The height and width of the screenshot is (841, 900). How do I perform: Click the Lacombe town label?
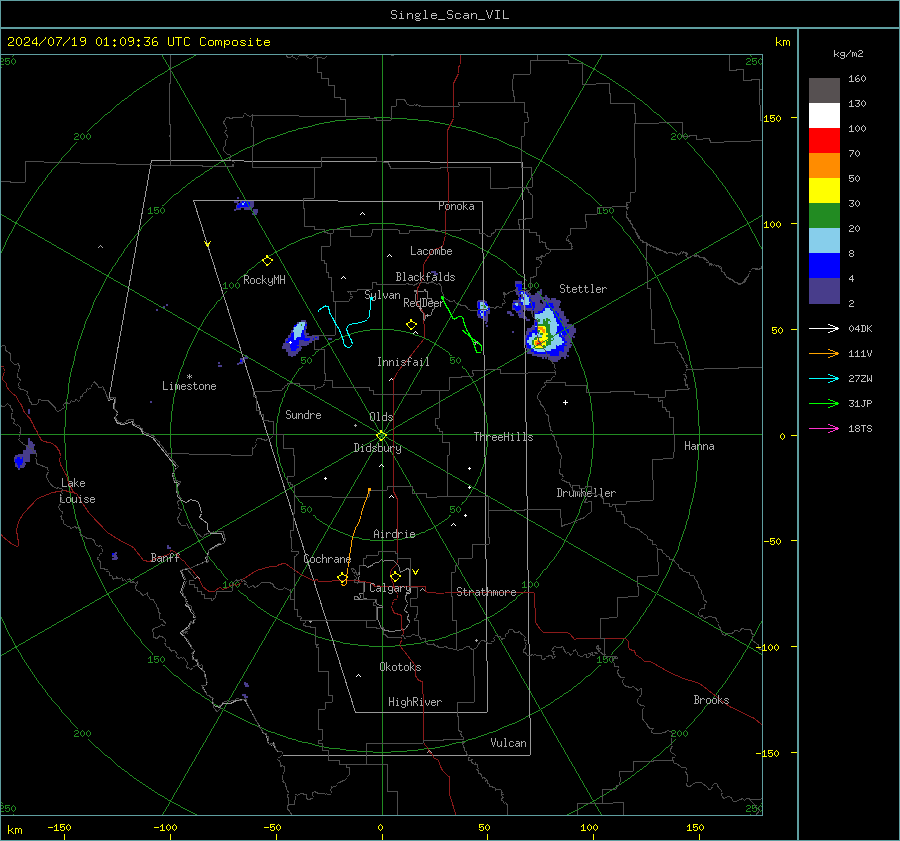(431, 251)
